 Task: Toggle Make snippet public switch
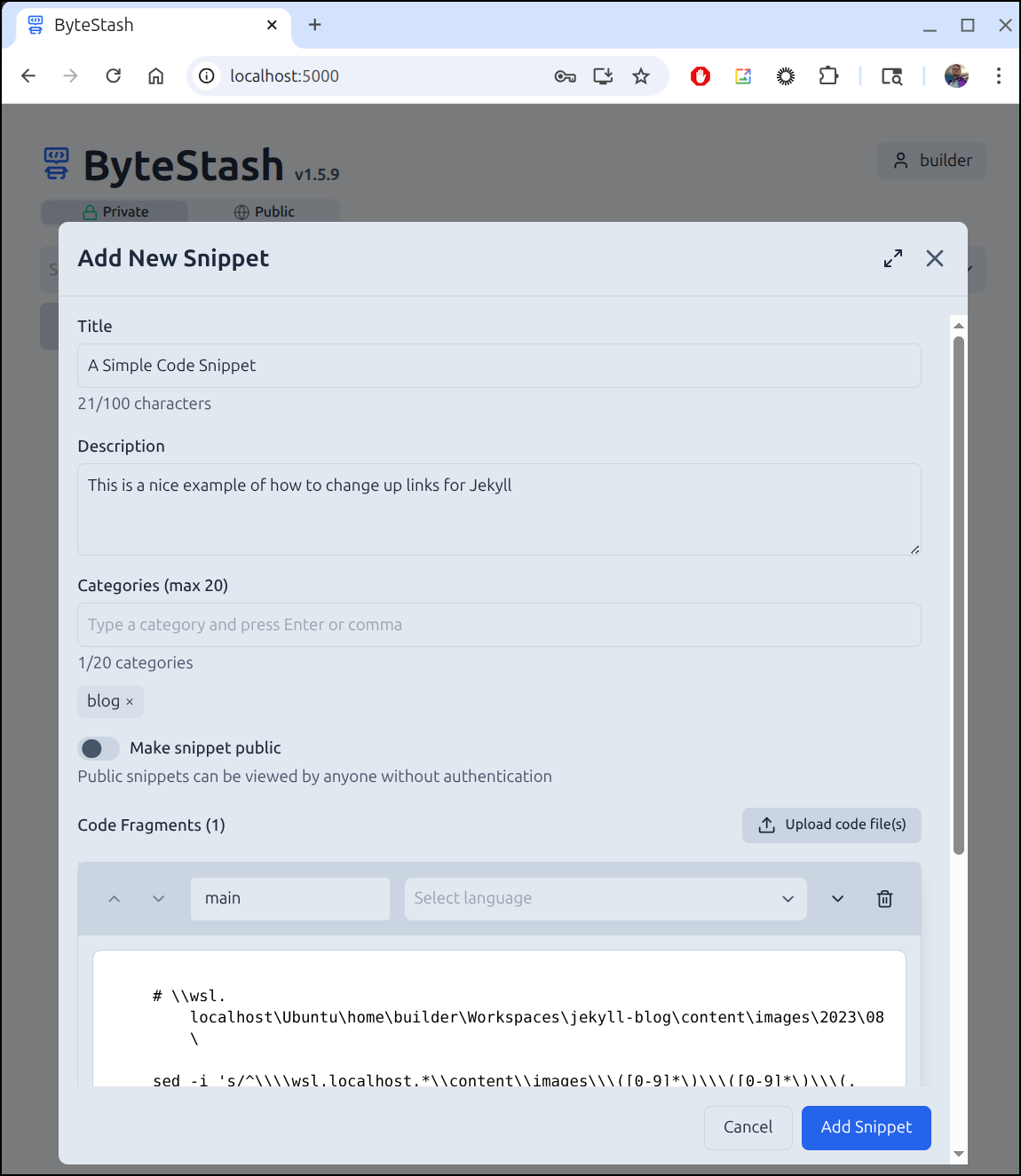pos(99,748)
